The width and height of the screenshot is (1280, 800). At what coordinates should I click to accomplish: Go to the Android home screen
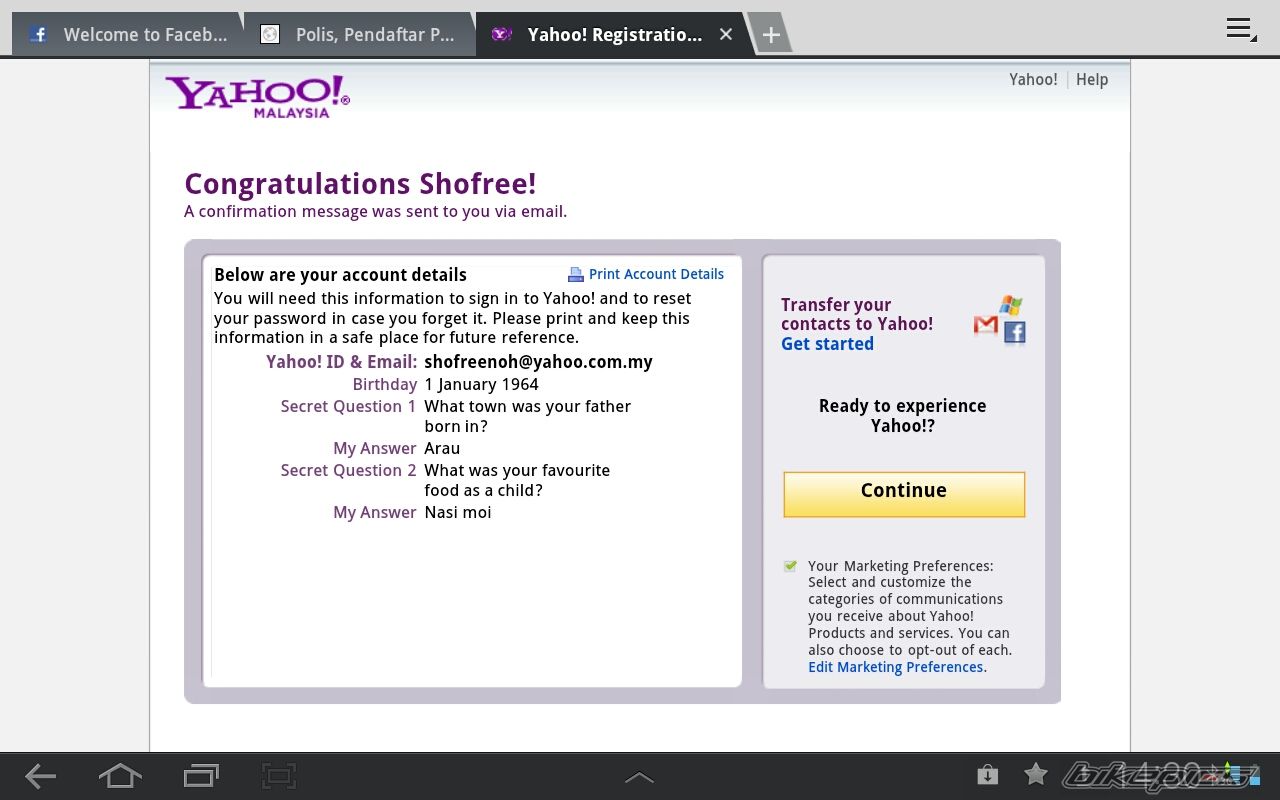pos(120,776)
